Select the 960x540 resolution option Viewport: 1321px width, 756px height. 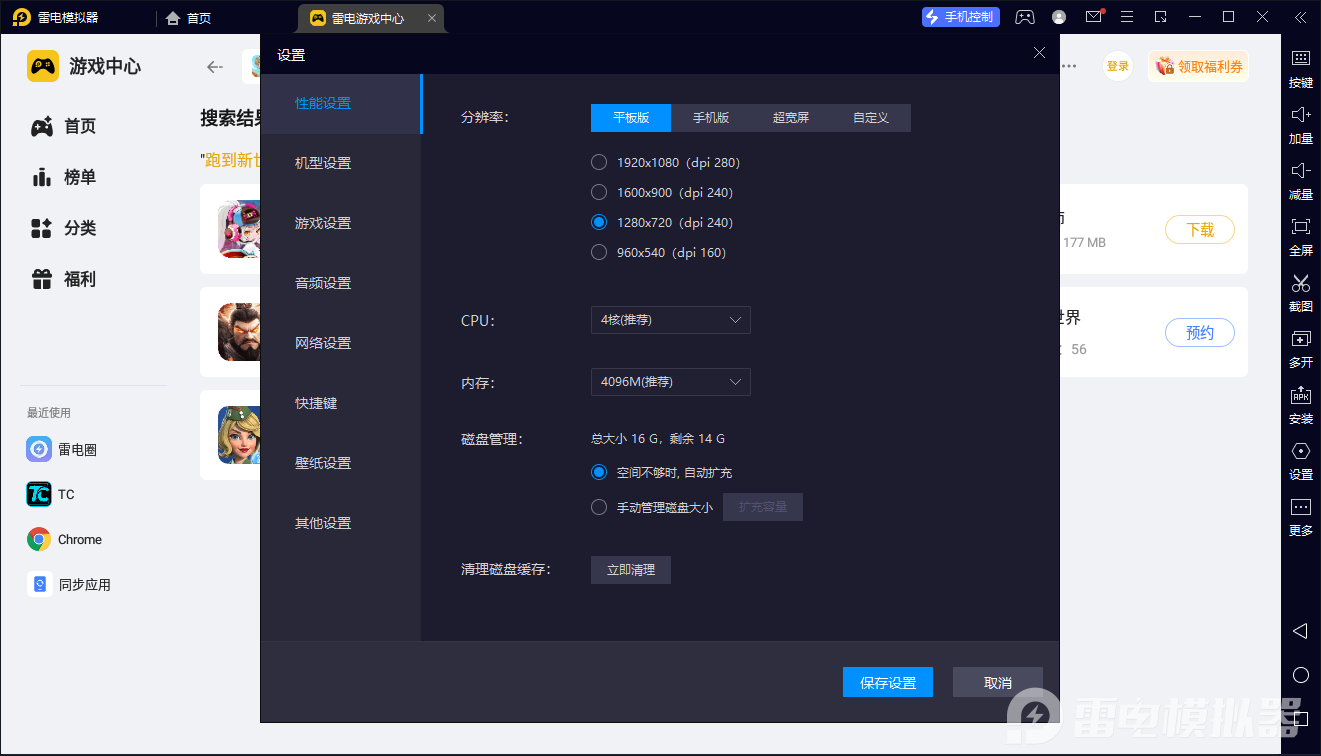(599, 252)
